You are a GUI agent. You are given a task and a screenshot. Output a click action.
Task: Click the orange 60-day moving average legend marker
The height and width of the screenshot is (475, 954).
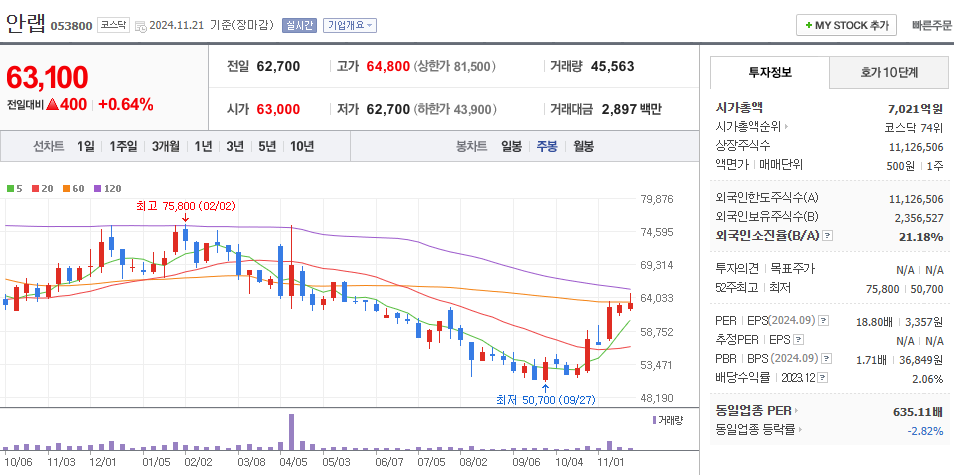pos(65,189)
